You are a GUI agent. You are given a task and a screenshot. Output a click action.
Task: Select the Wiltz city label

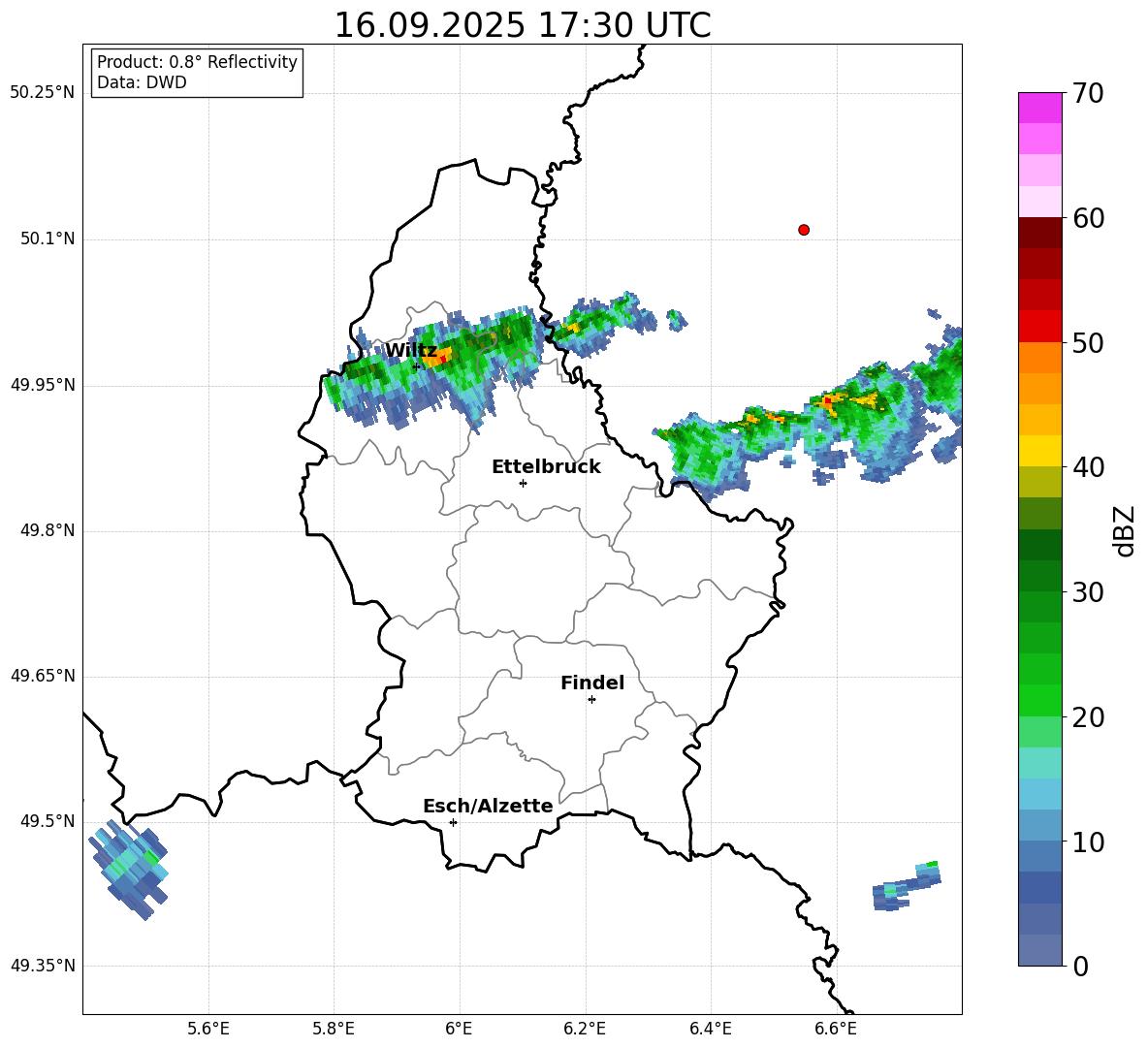(x=411, y=351)
